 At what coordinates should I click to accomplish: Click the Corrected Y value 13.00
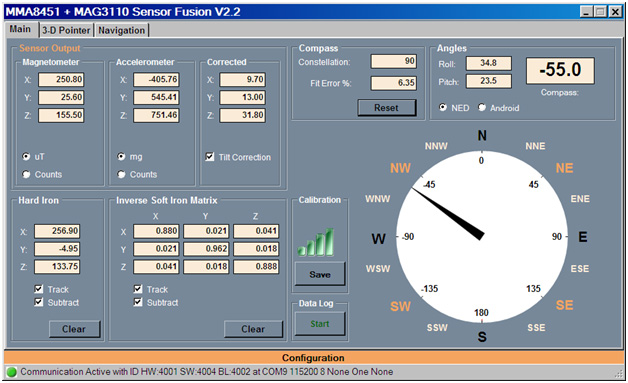click(243, 97)
